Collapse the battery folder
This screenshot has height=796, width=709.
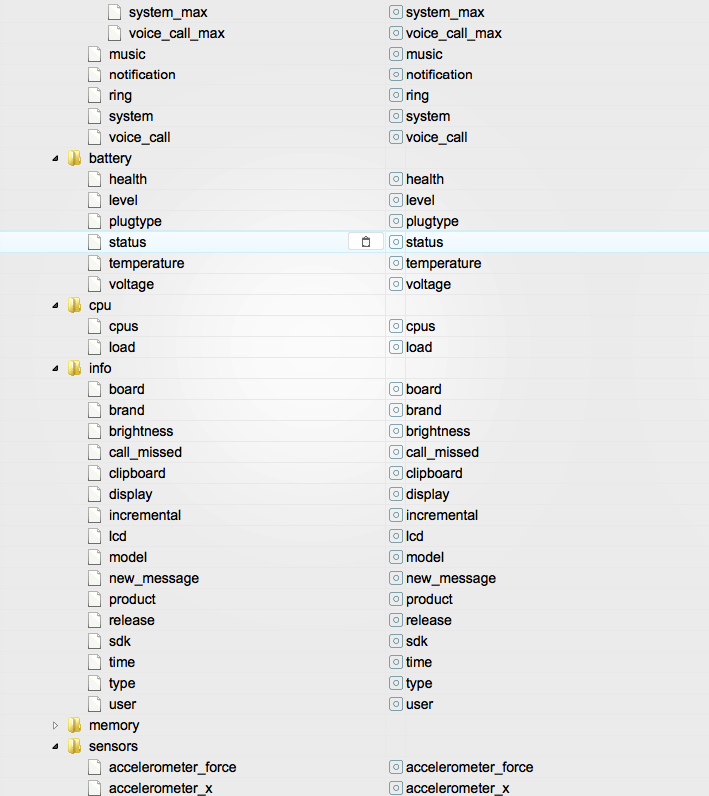tap(55, 158)
